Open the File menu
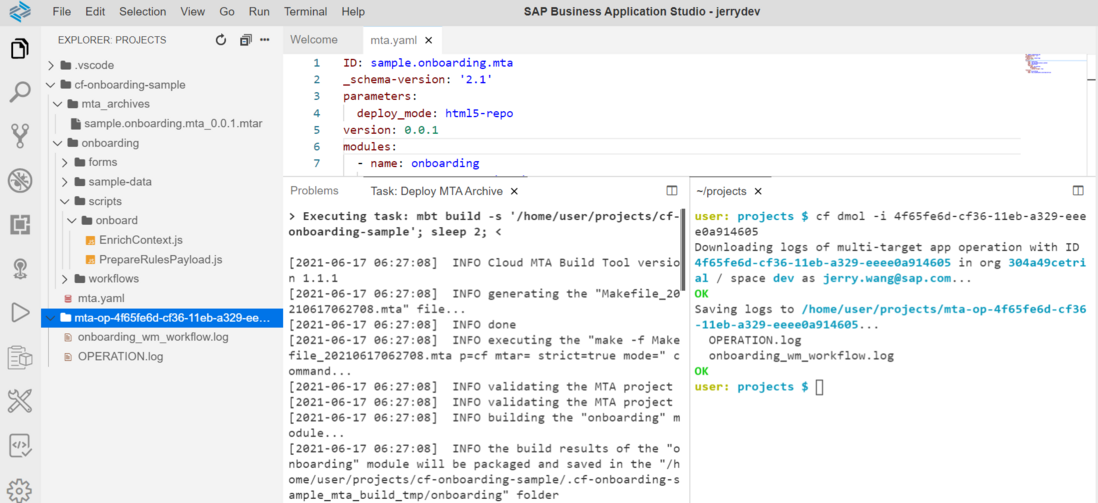 point(62,11)
